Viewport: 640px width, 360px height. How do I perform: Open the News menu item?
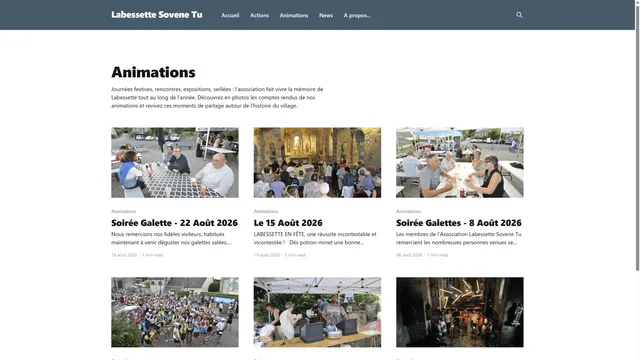pos(326,16)
